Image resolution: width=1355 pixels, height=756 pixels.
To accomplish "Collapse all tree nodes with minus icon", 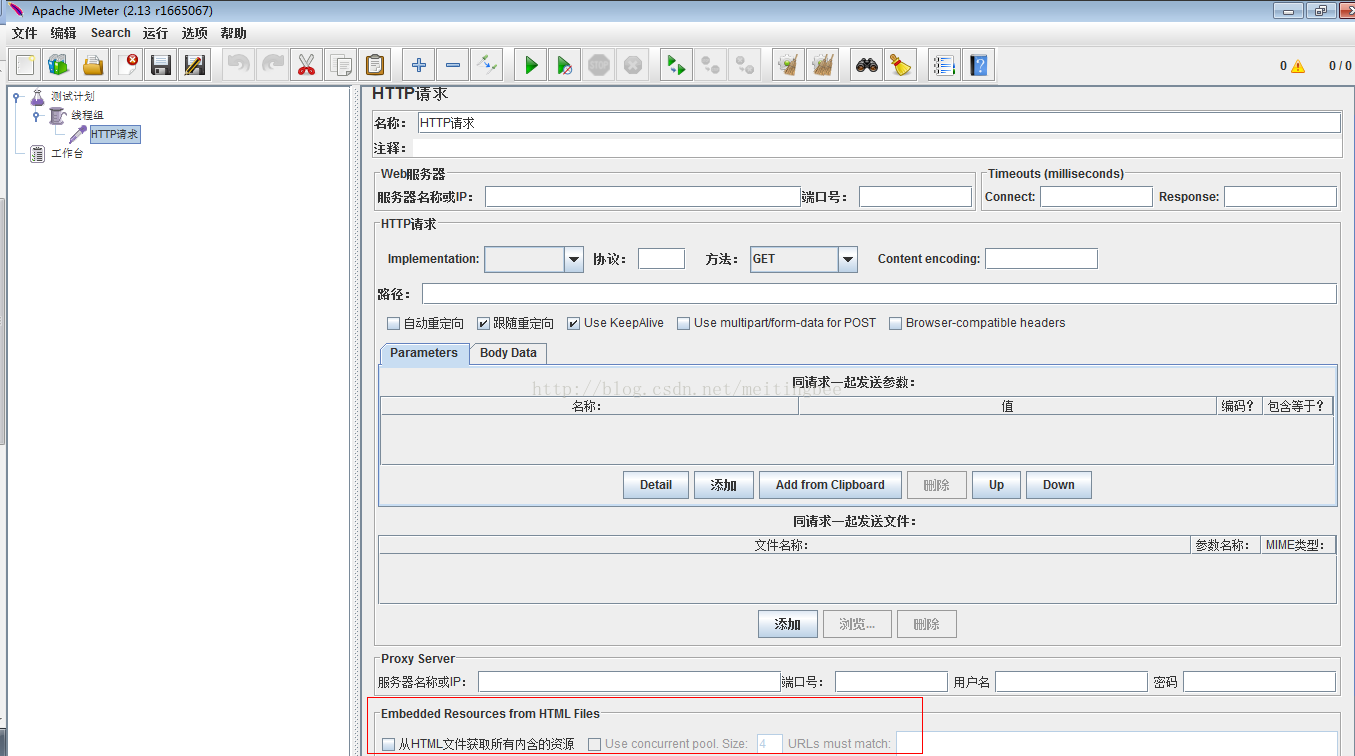I will tap(453, 66).
